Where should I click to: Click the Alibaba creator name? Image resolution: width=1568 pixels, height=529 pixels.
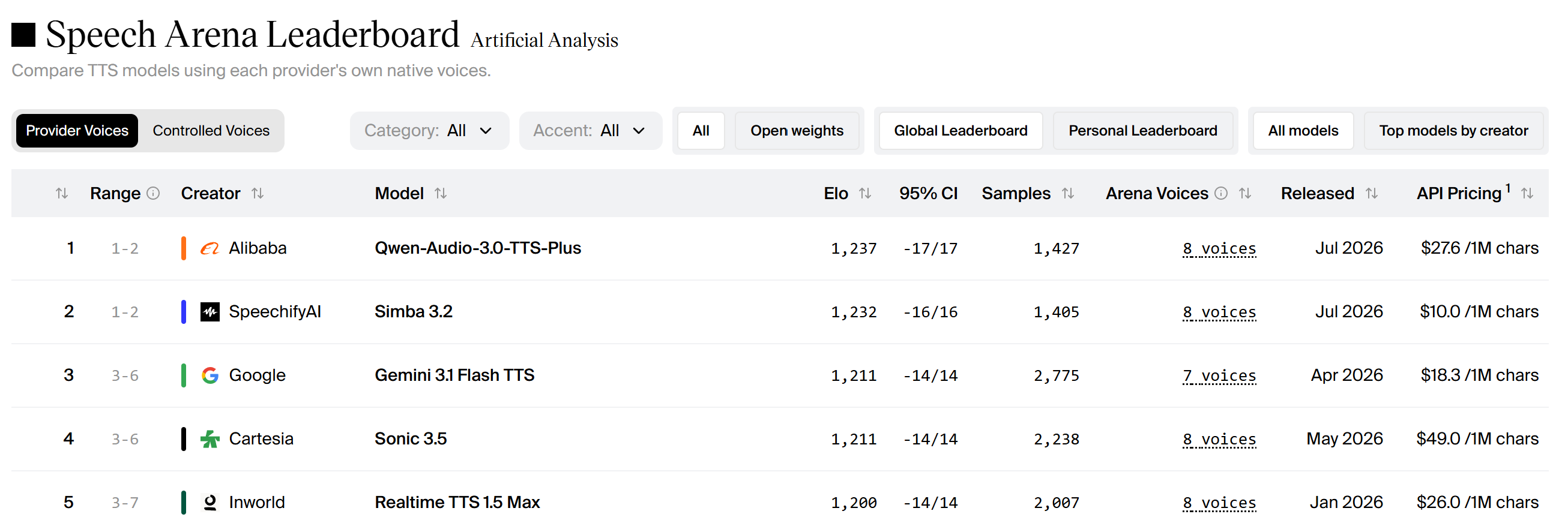click(x=258, y=248)
